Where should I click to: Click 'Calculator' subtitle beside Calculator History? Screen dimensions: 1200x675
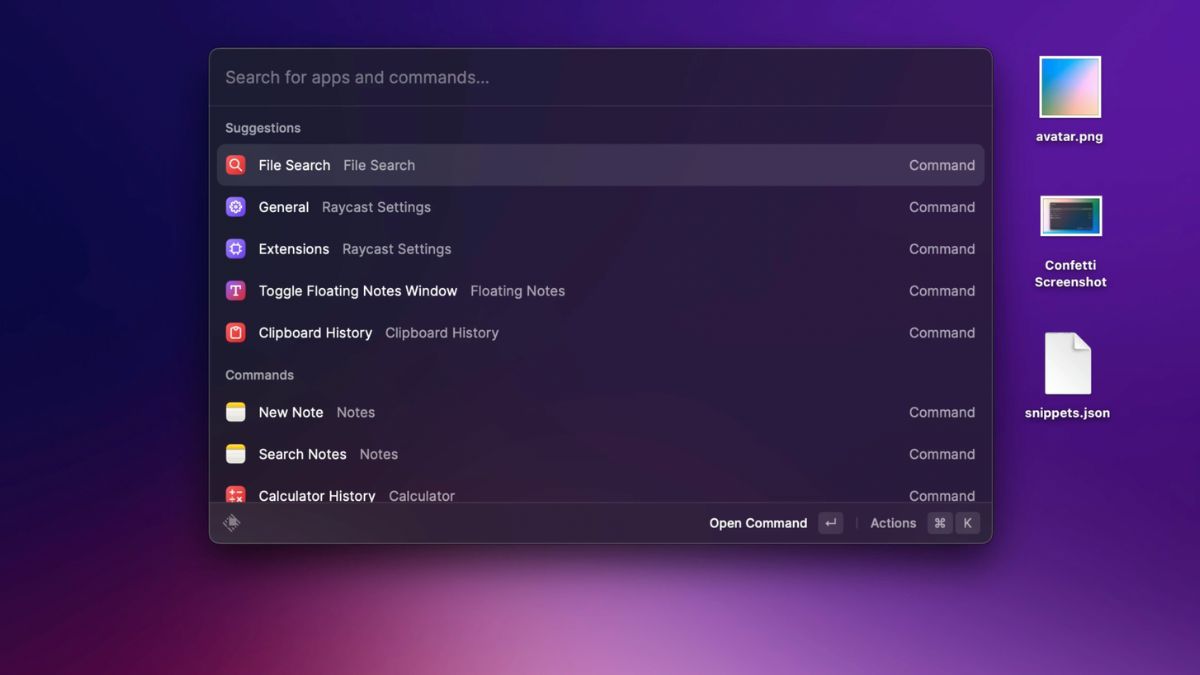coord(421,496)
